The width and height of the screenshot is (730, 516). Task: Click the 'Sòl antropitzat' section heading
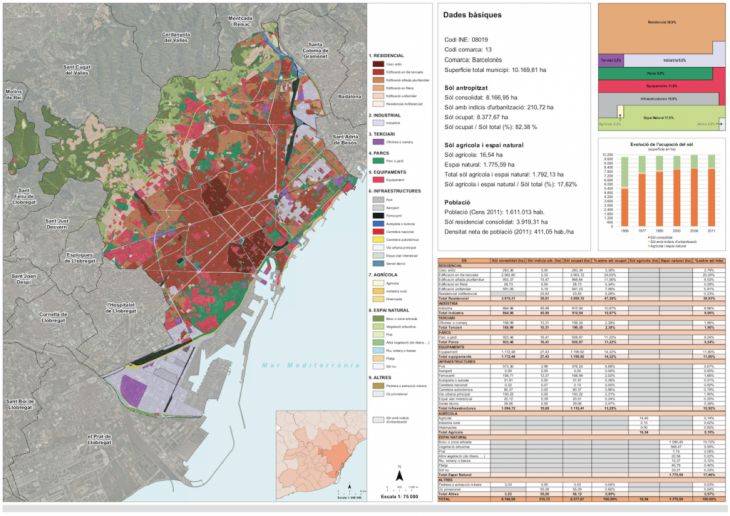(470, 87)
